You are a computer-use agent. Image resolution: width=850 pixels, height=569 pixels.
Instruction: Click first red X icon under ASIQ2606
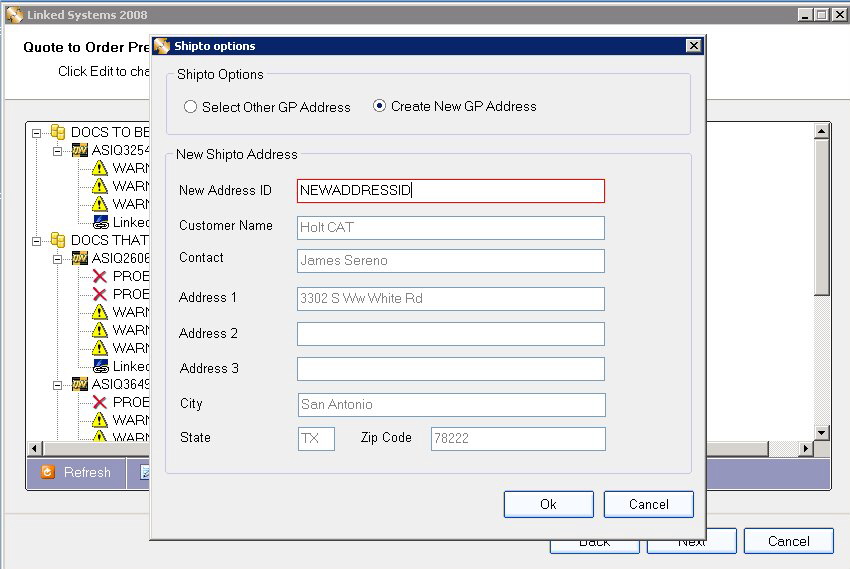coord(100,276)
